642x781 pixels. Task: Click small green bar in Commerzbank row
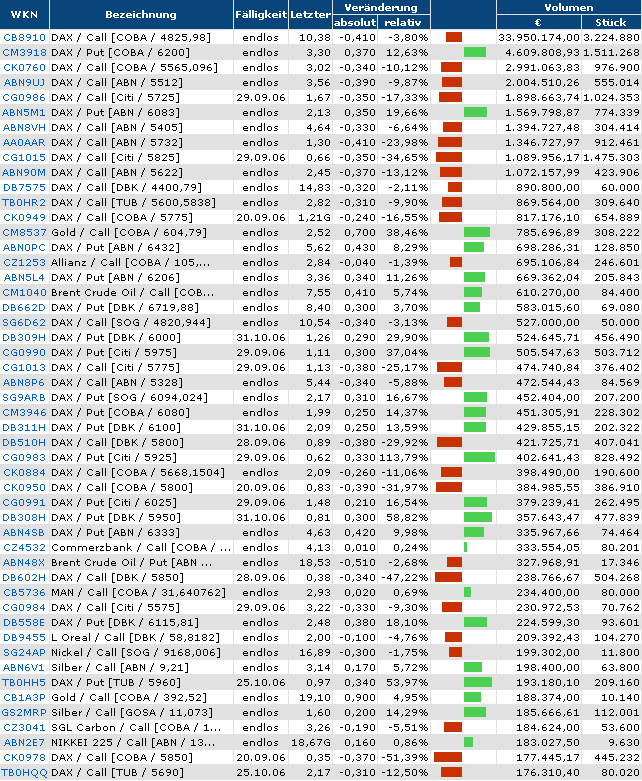(465, 547)
